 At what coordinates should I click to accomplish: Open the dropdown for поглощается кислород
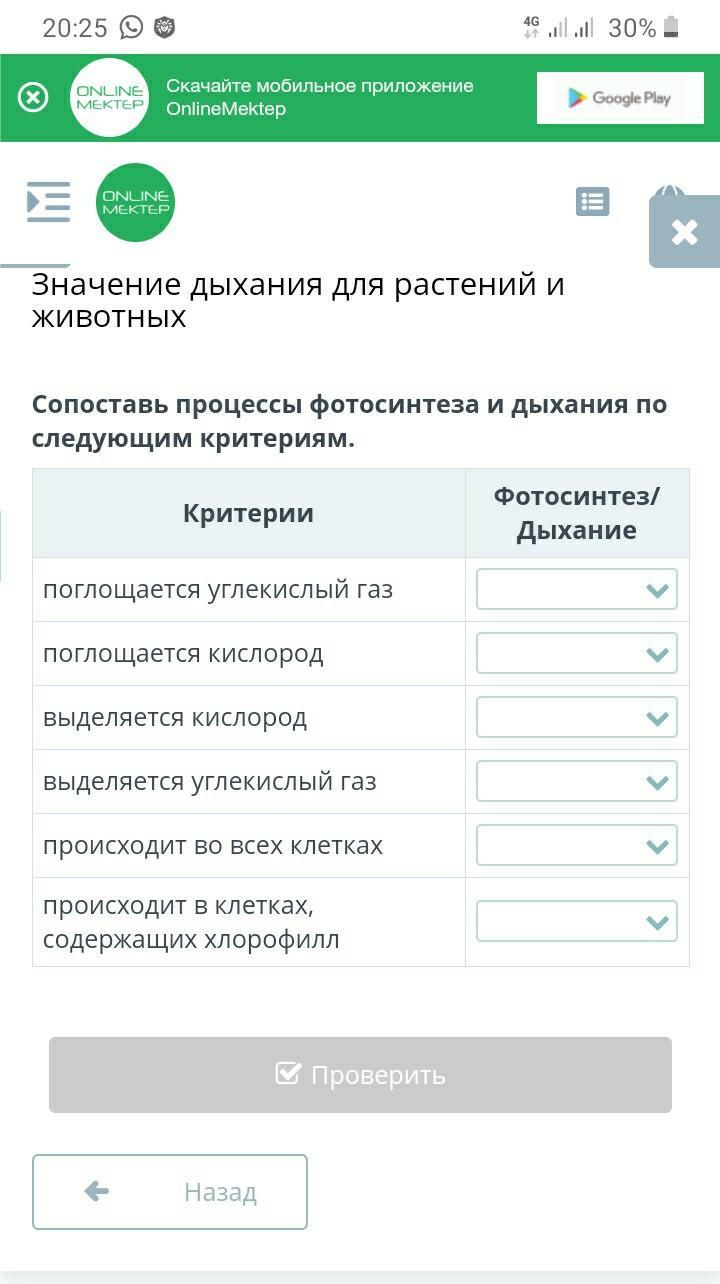tap(577, 654)
